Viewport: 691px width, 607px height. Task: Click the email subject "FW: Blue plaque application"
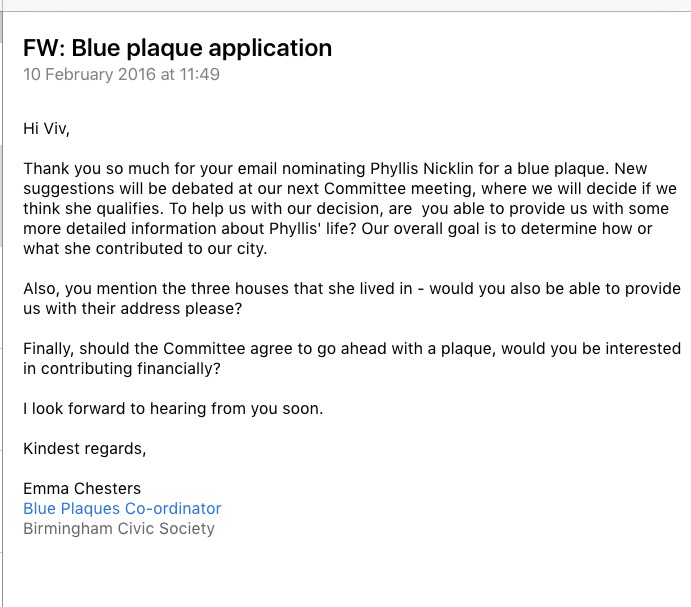tap(177, 47)
